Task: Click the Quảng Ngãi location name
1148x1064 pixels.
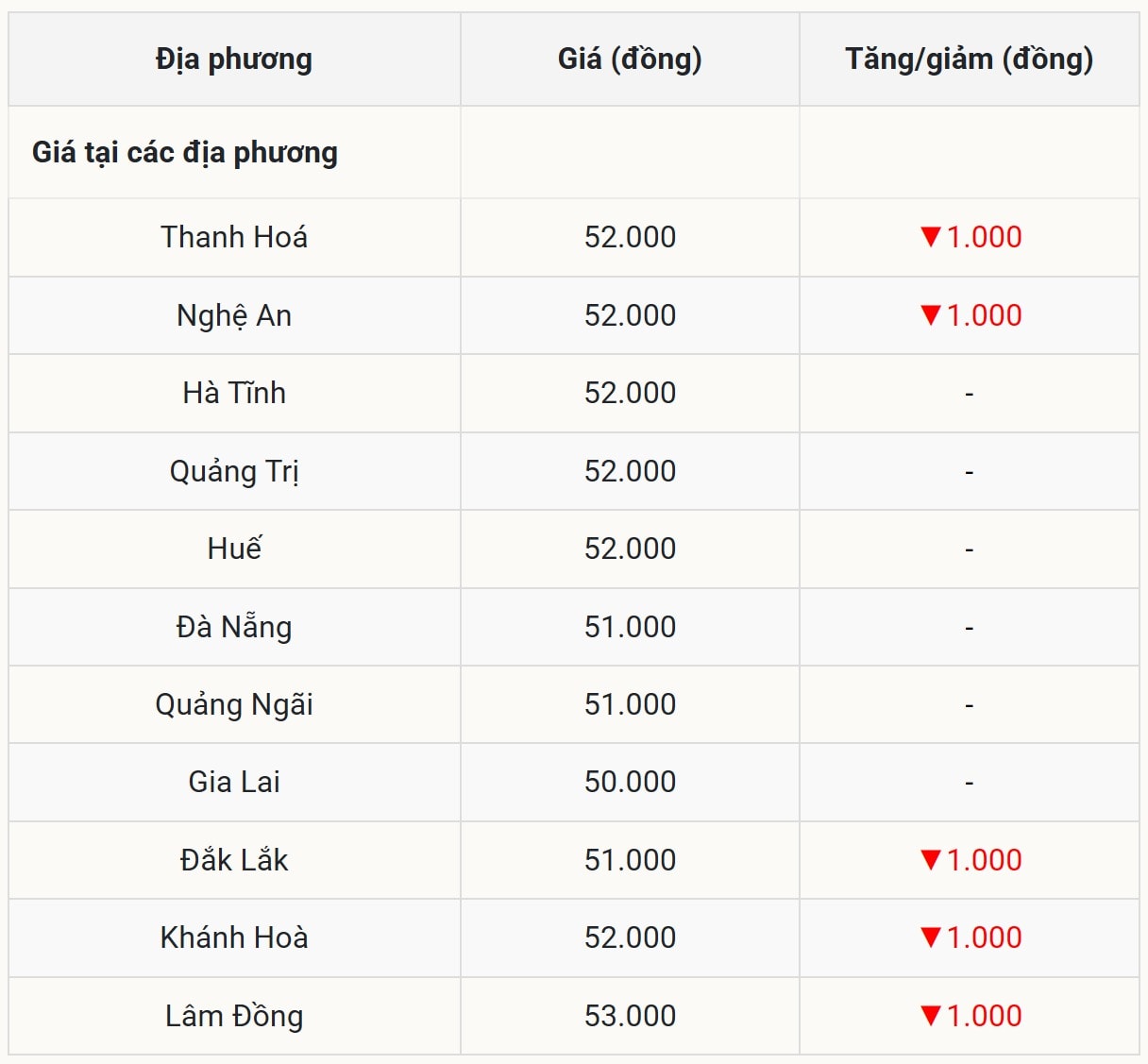Action: coord(234,704)
